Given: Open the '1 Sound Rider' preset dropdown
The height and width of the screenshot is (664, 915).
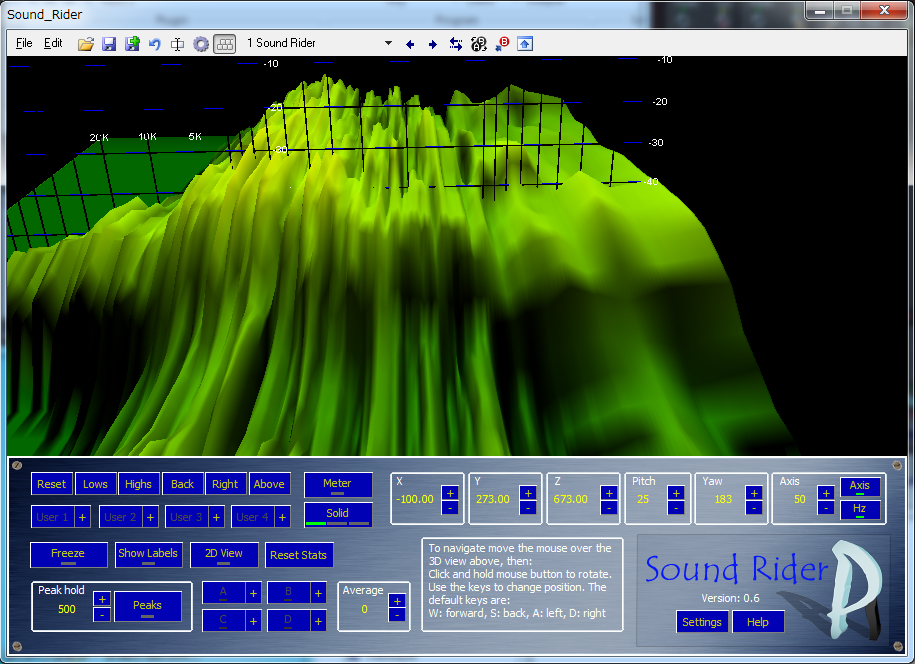Looking at the screenshot, I should click(388, 44).
